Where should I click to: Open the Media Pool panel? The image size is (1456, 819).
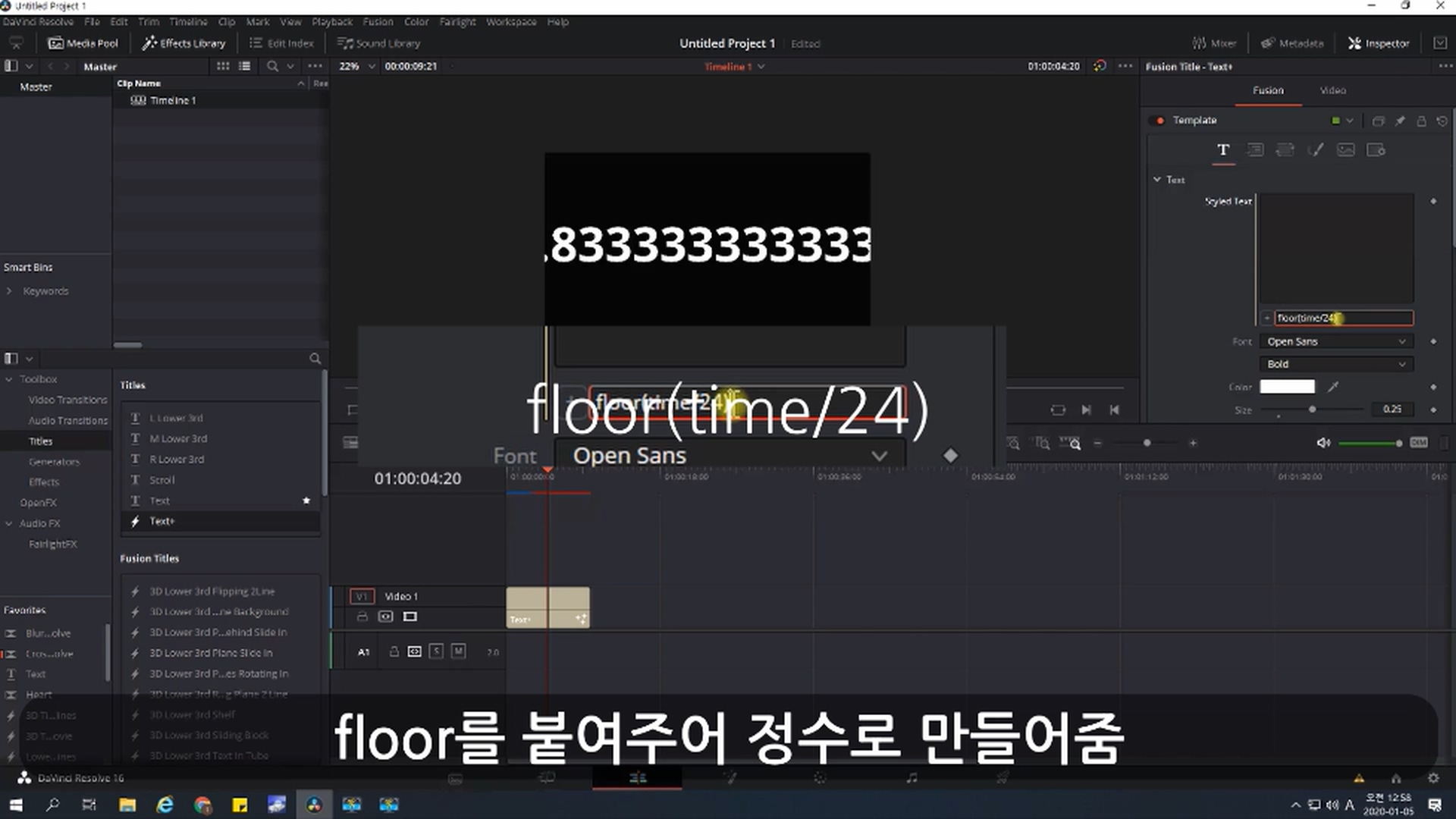click(x=83, y=43)
